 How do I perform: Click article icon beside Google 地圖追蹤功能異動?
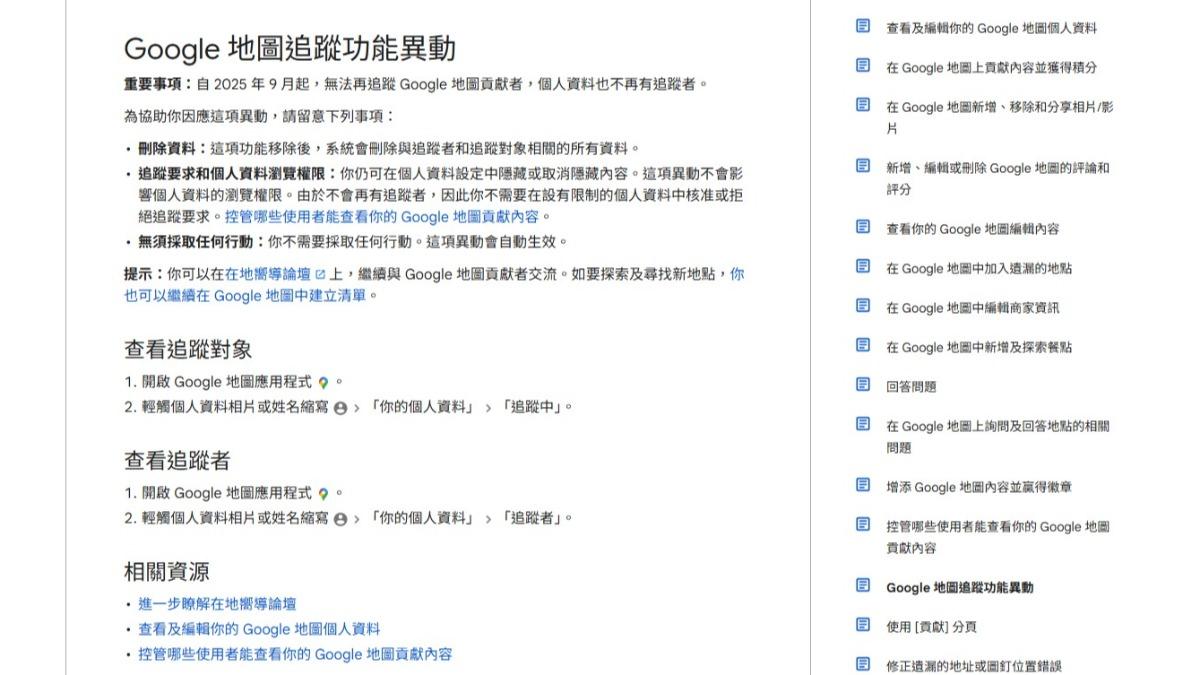[863, 586]
